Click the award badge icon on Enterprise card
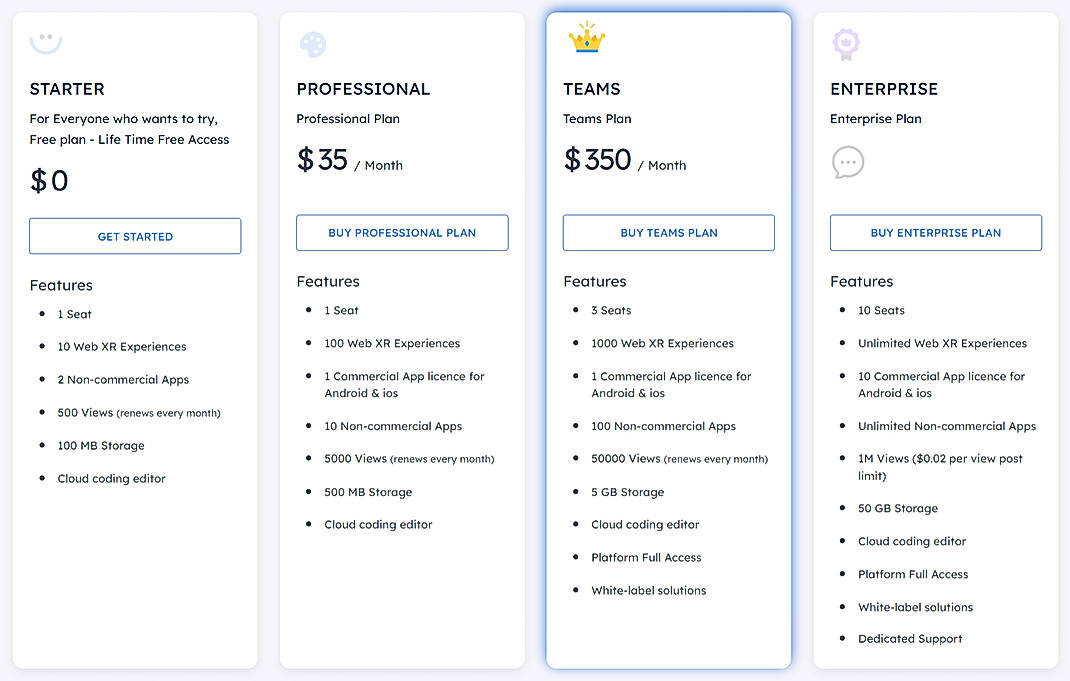The image size is (1070, 681). 845,43
